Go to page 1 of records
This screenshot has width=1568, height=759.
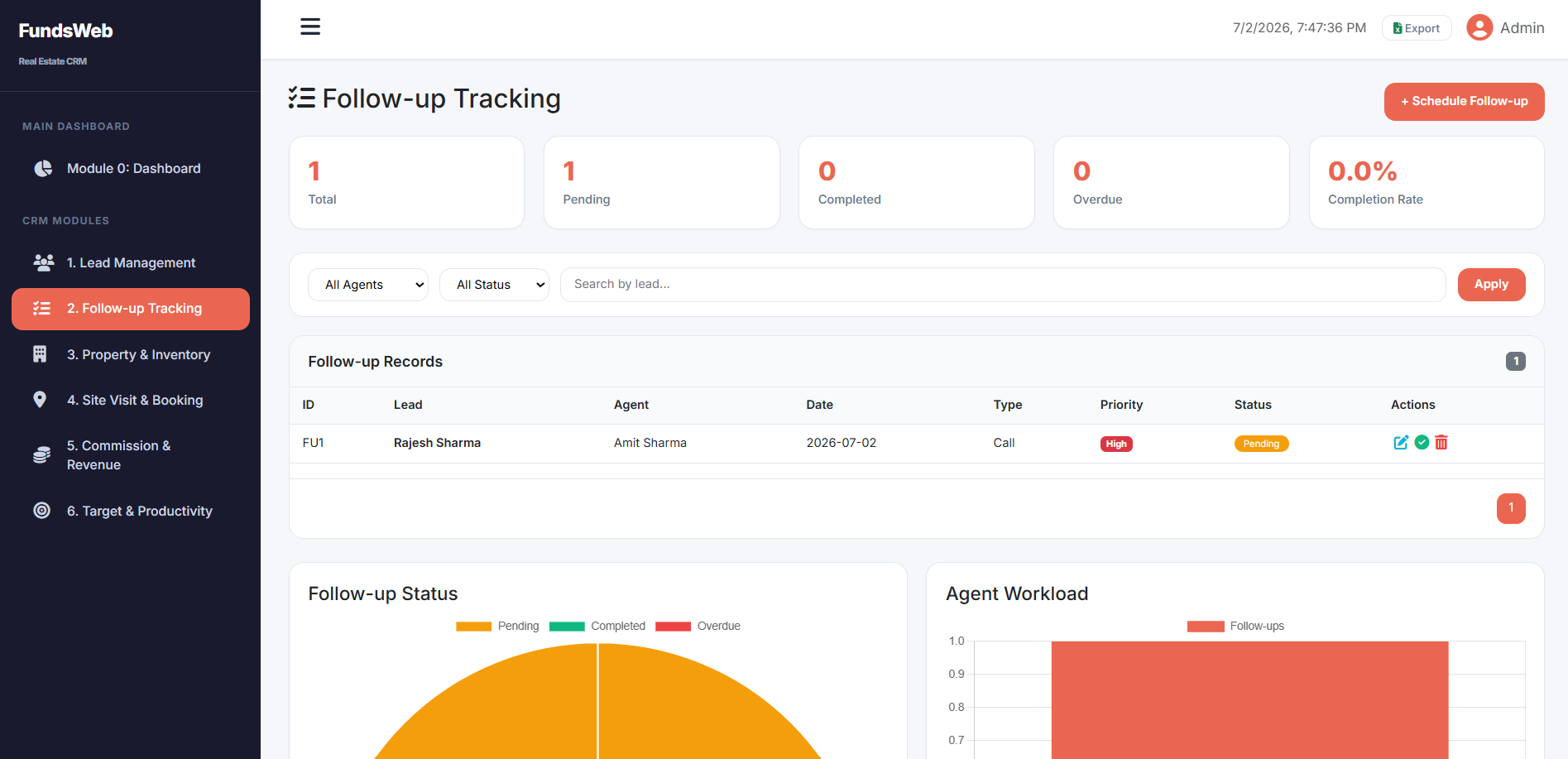point(1511,508)
